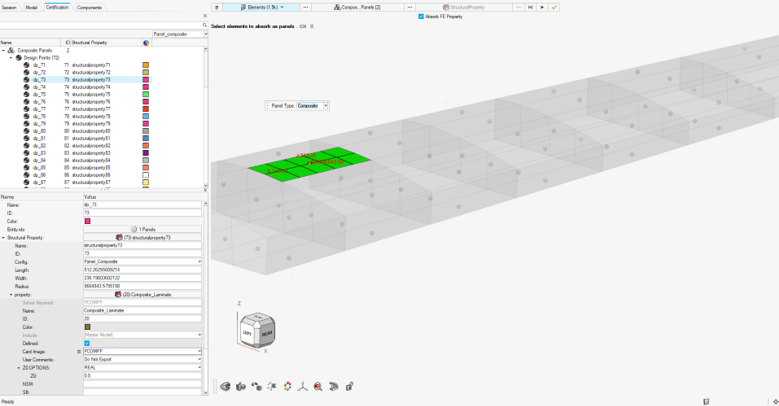This screenshot has width=779, height=406.
Task: Click the color wheel column header icon
Action: point(145,43)
